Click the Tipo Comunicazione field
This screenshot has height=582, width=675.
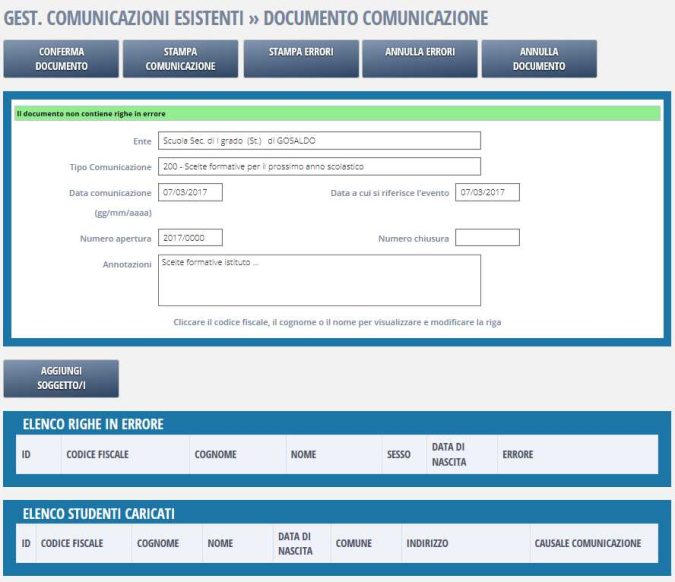point(319,166)
